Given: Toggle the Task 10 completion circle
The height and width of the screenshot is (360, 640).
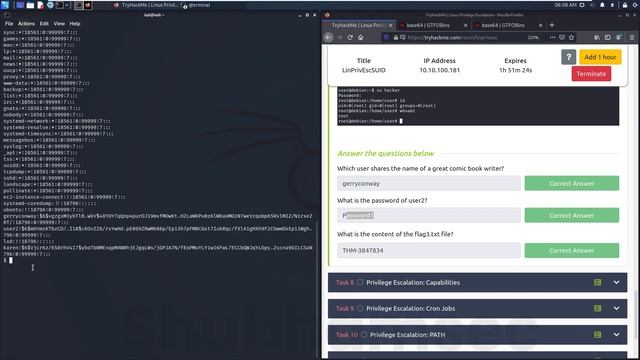Looking at the screenshot, I should [x=364, y=335].
